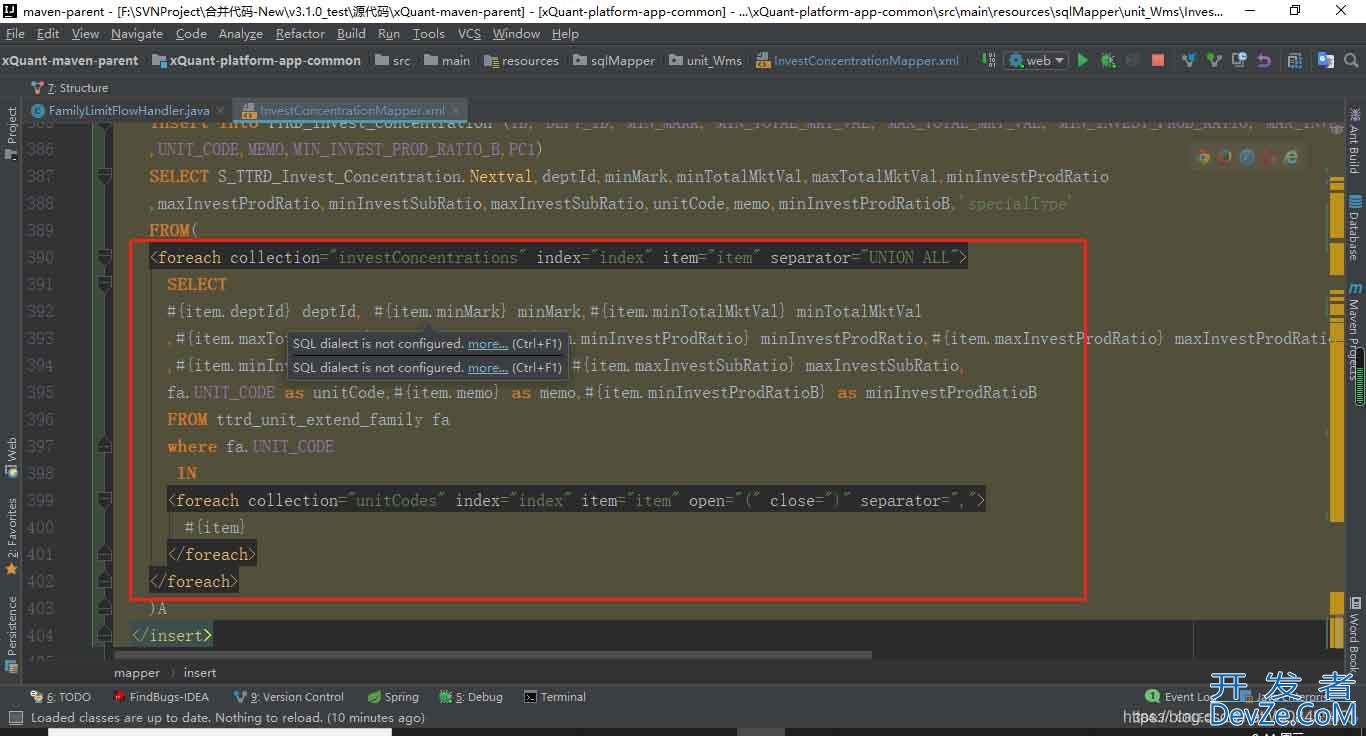The height and width of the screenshot is (736, 1366).
Task: Open the Refactor menu
Action: coord(300,33)
